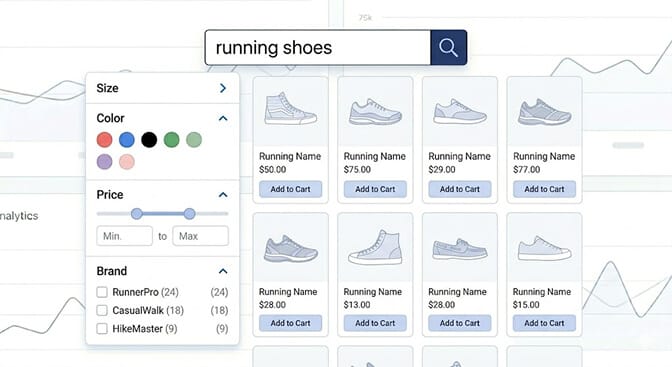This screenshot has height=367, width=672.
Task: Collapse the Color filter section
Action: [x=223, y=118]
